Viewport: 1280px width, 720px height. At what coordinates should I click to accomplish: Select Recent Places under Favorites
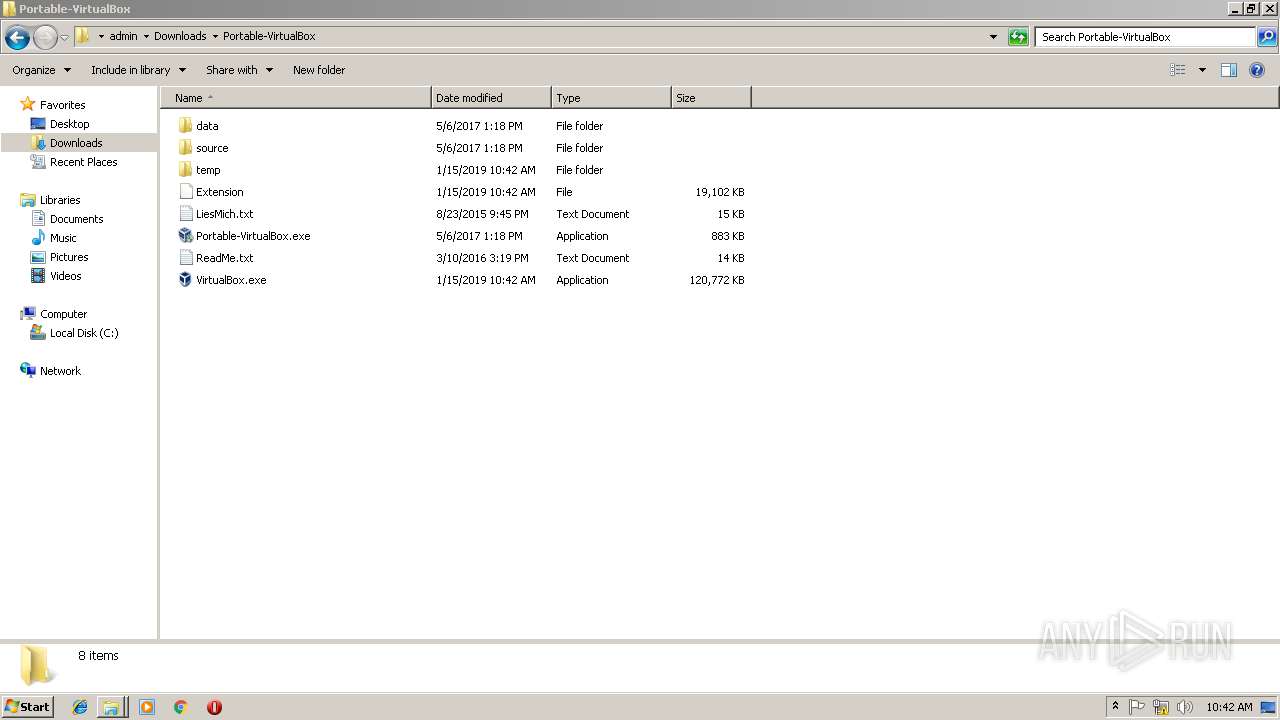tap(83, 162)
